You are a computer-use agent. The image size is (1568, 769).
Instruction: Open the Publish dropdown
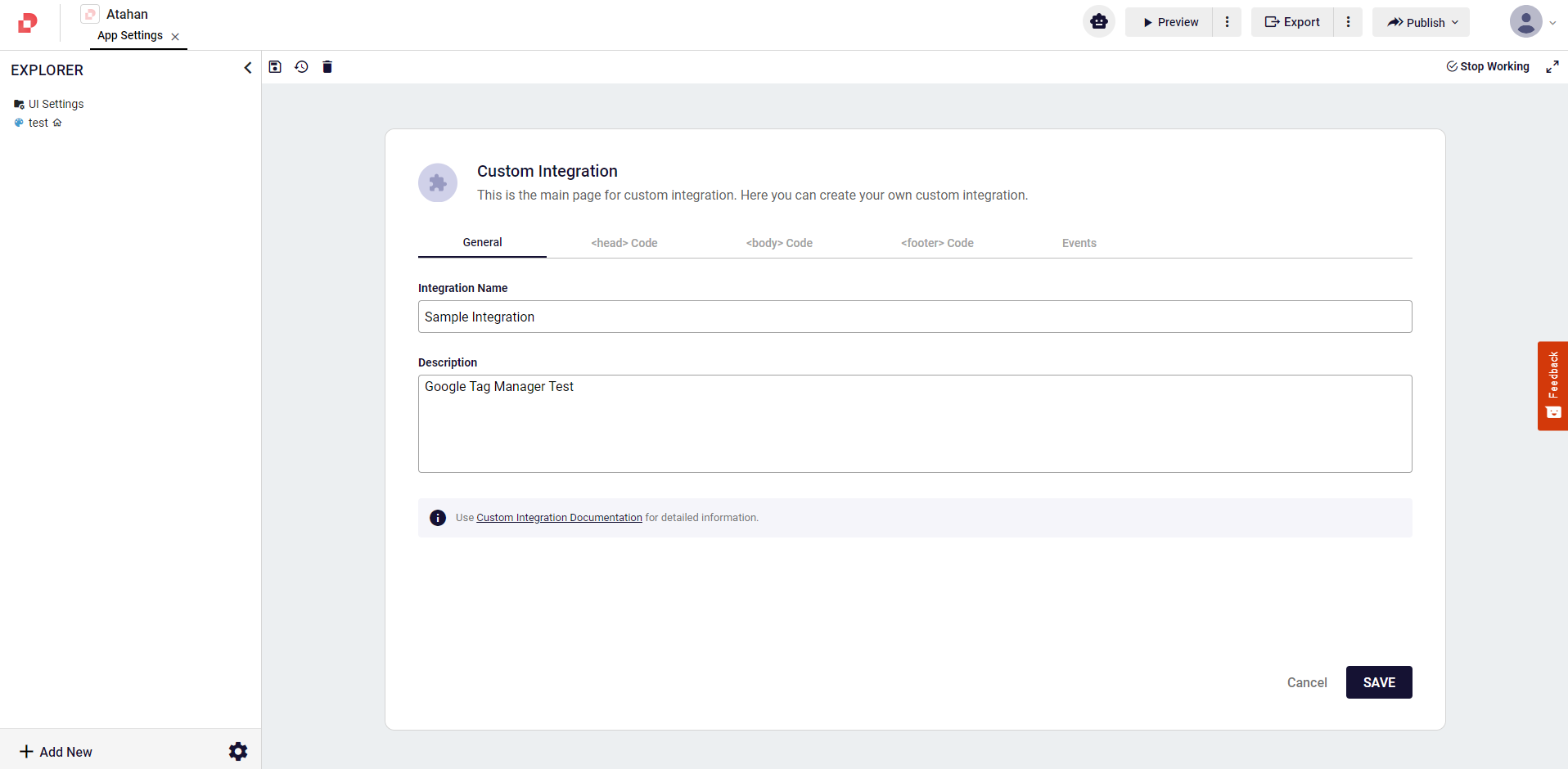pyautogui.click(x=1421, y=22)
